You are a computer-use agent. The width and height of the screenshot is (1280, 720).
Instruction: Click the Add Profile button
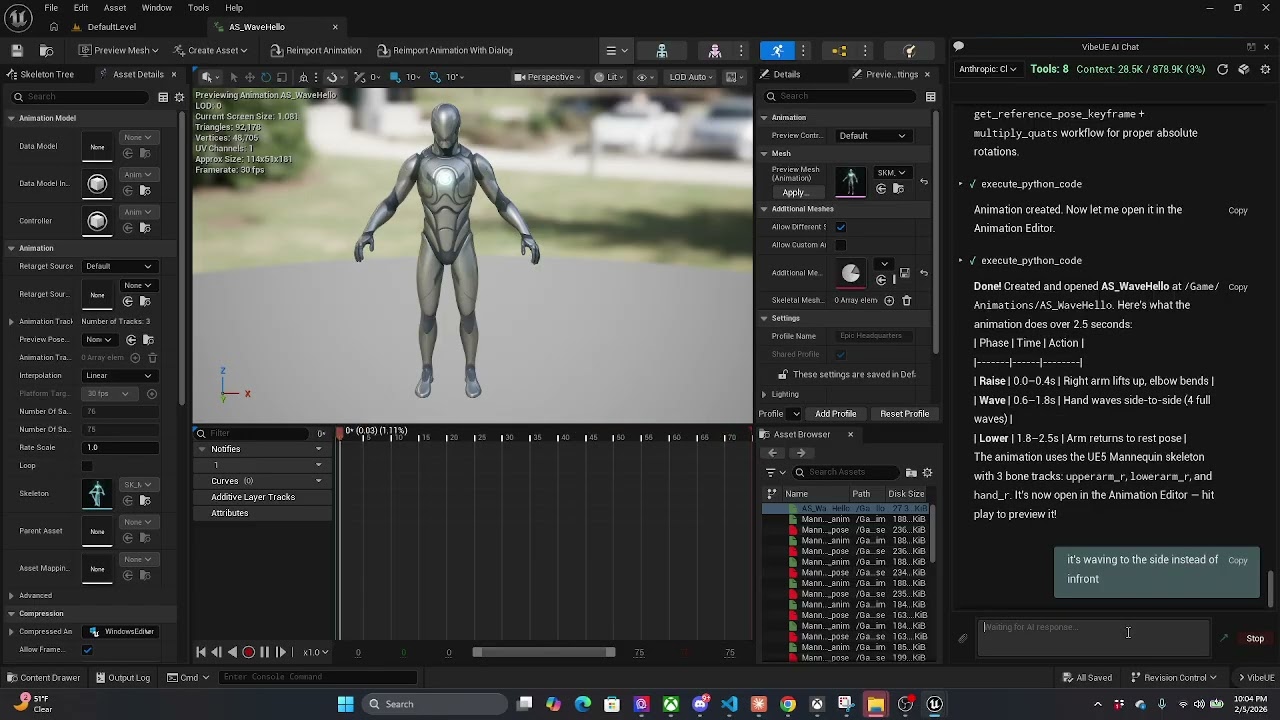point(835,414)
